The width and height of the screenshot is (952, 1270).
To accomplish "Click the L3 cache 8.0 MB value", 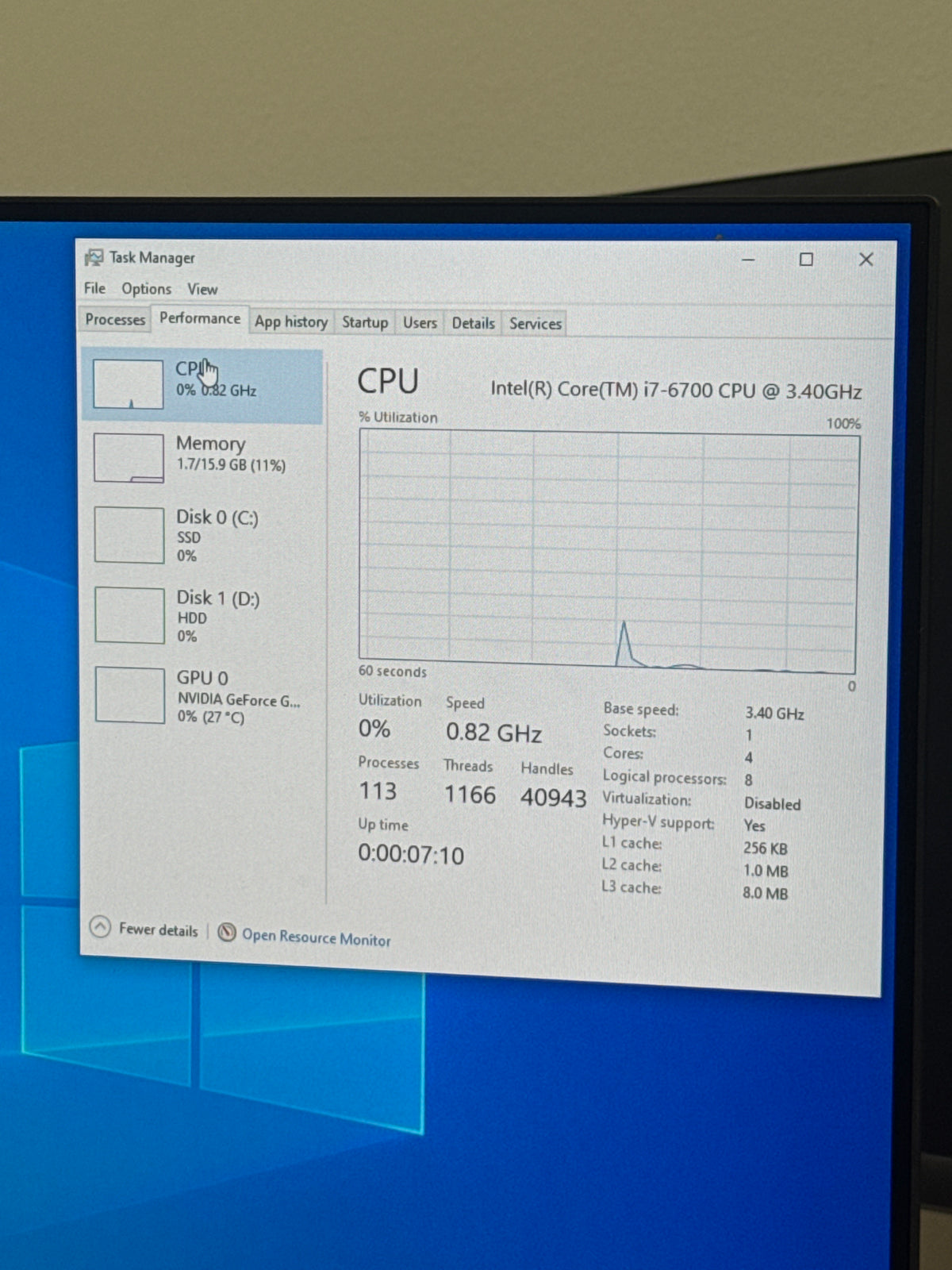I will 765,893.
